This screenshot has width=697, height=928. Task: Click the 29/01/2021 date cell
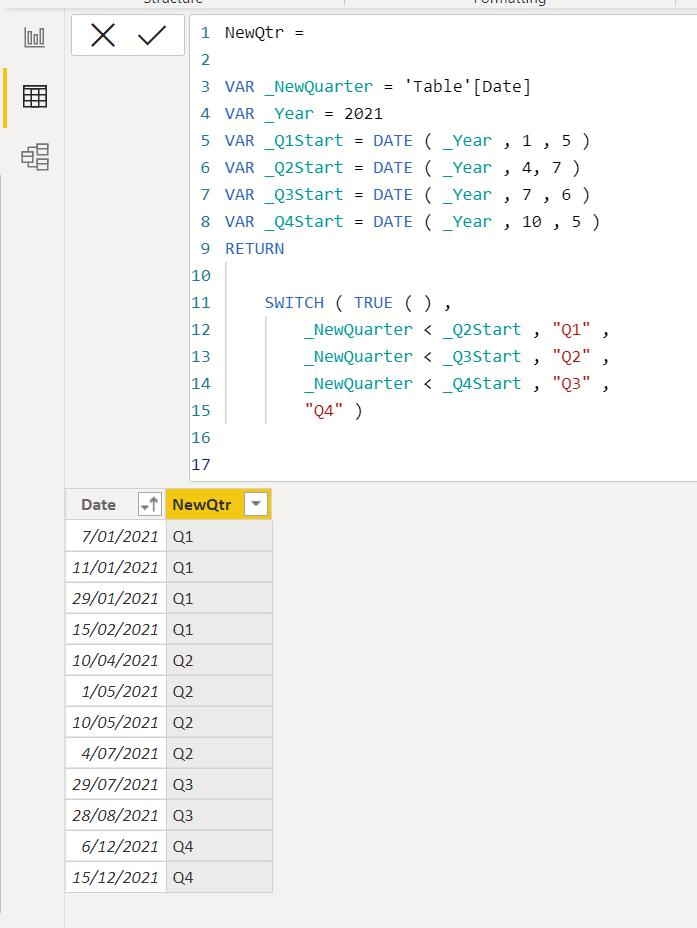[116, 598]
